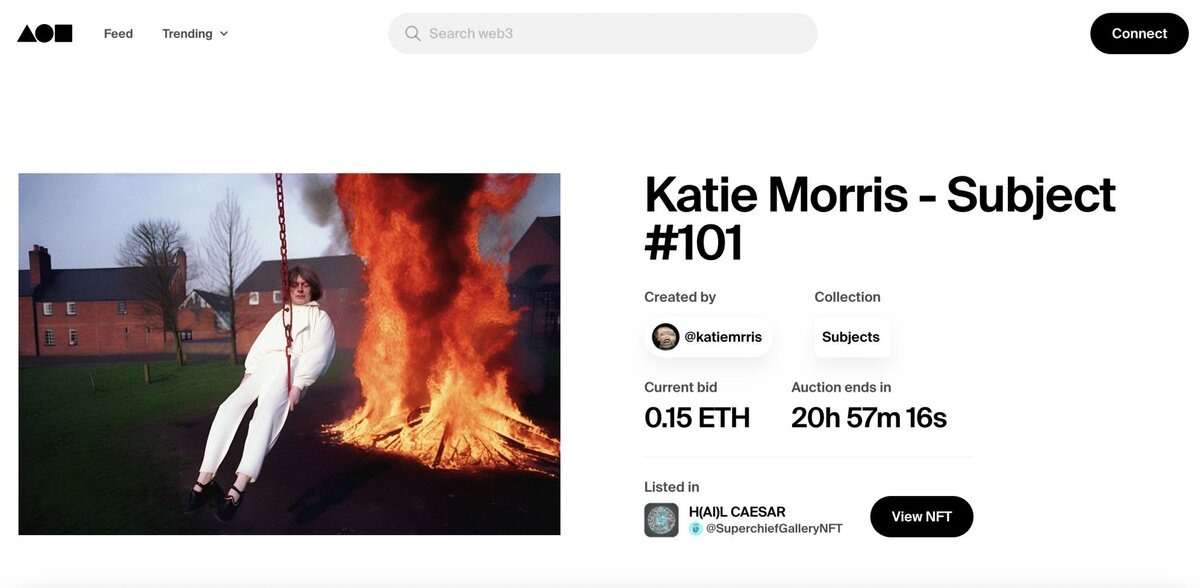Open the burning bonfire NFT artwork
The image size is (1200, 588).
289,354
